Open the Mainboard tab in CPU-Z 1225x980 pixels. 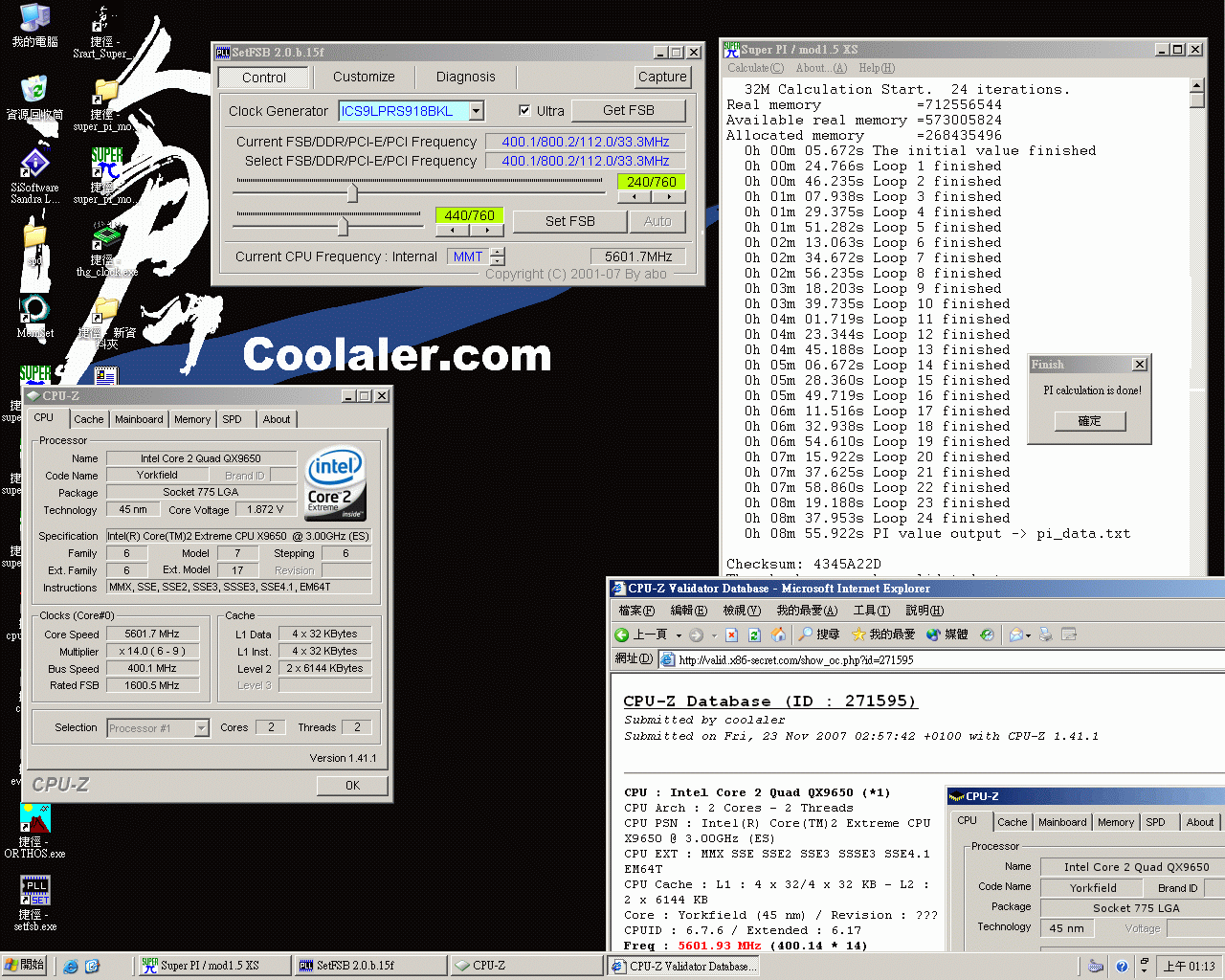139,419
